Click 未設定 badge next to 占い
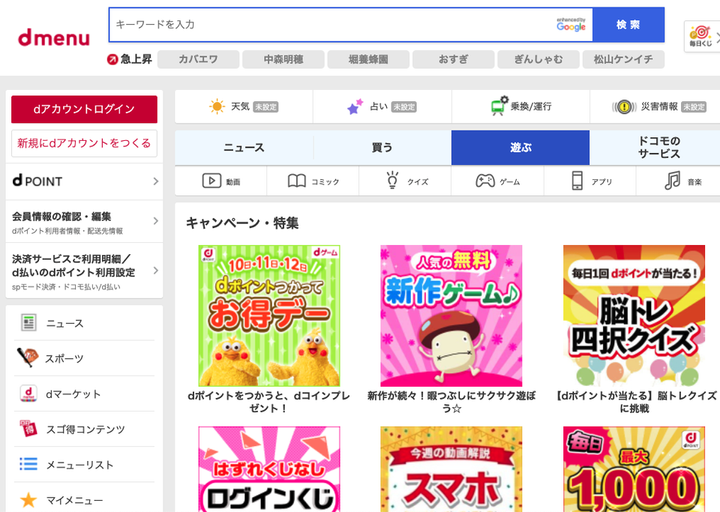 [404, 107]
